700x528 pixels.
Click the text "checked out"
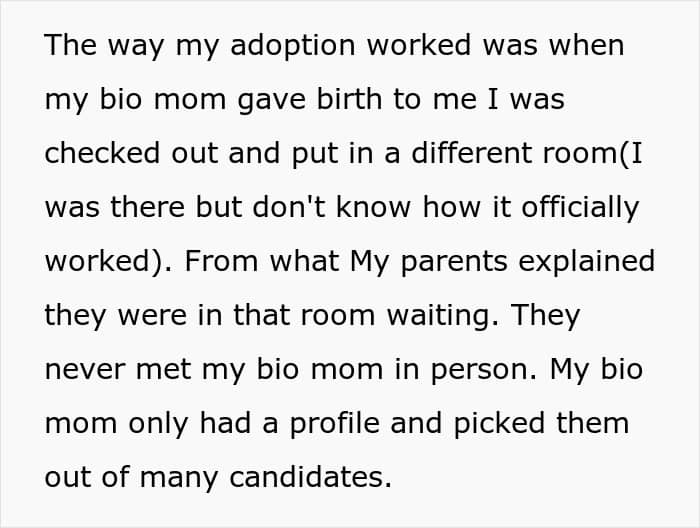[131, 153]
